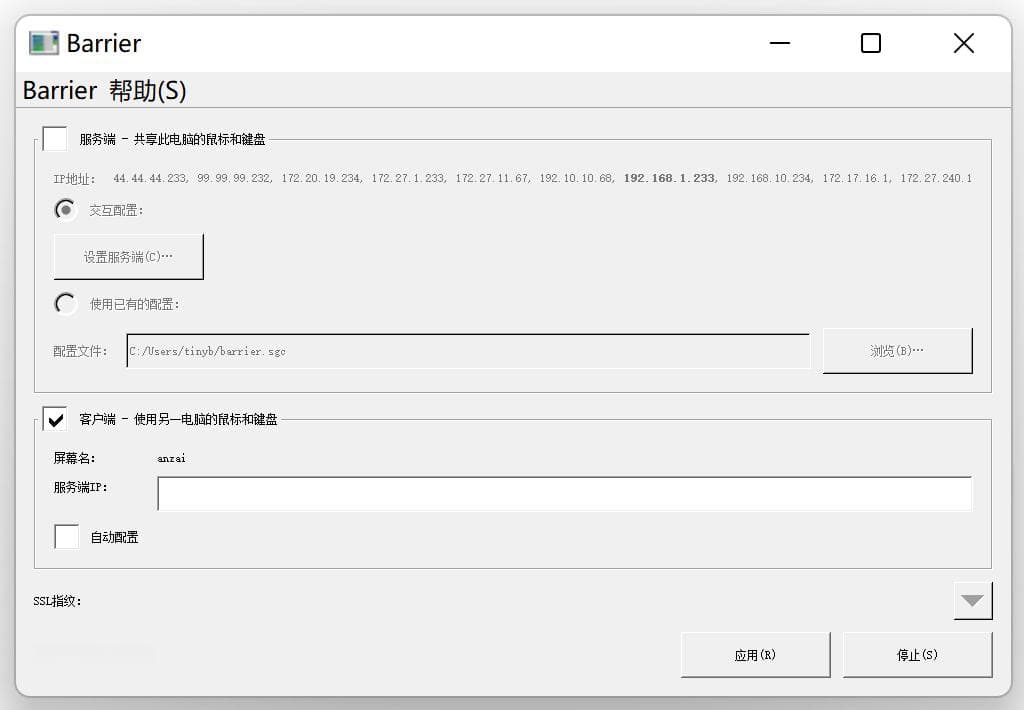Click the IP address 172.20.19.234
The height and width of the screenshot is (710, 1024).
[x=321, y=178]
